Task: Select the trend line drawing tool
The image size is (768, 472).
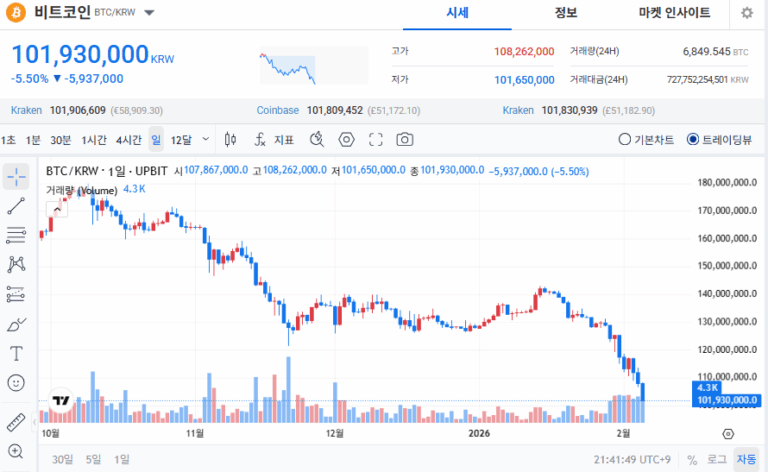Action: [16, 206]
